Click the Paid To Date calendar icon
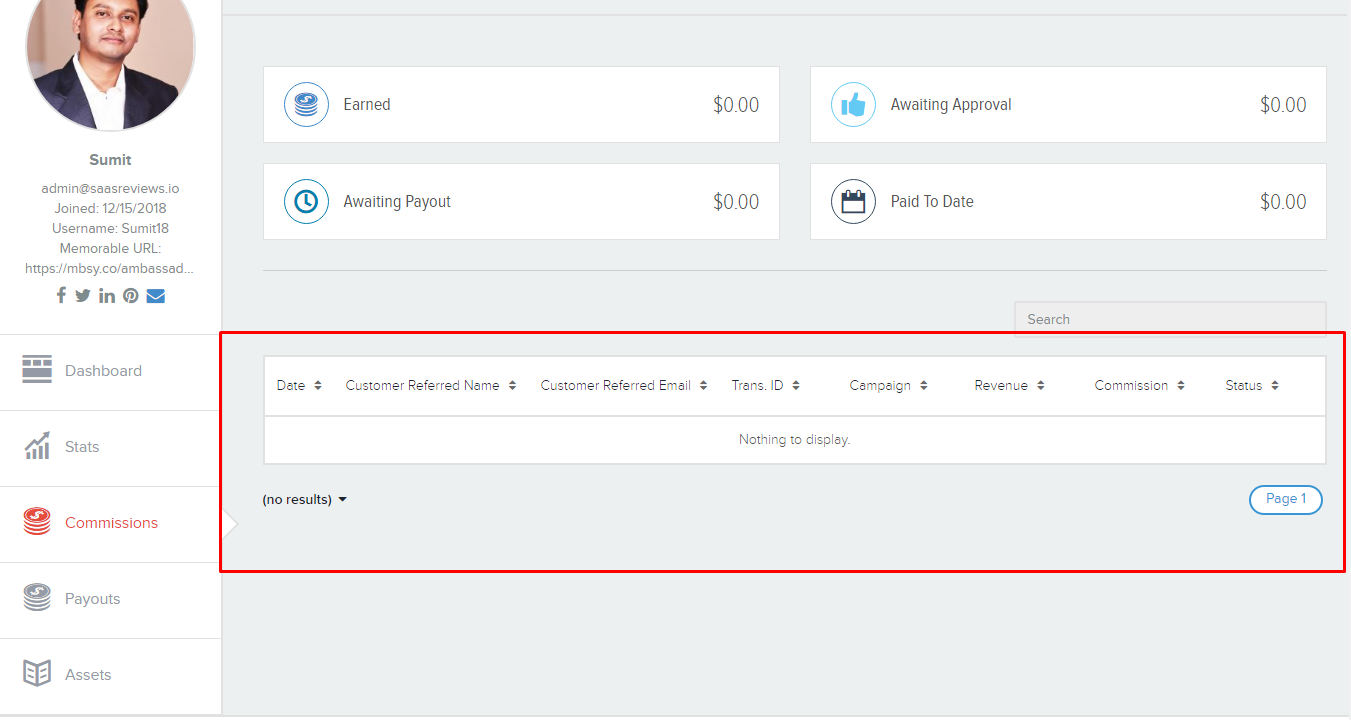Viewport: 1351px width, 720px height. (x=854, y=201)
